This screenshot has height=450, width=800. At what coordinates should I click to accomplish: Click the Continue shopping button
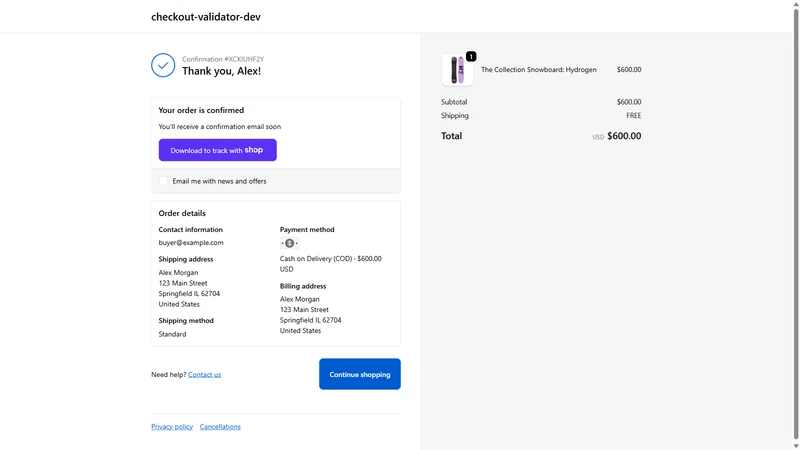coord(360,374)
